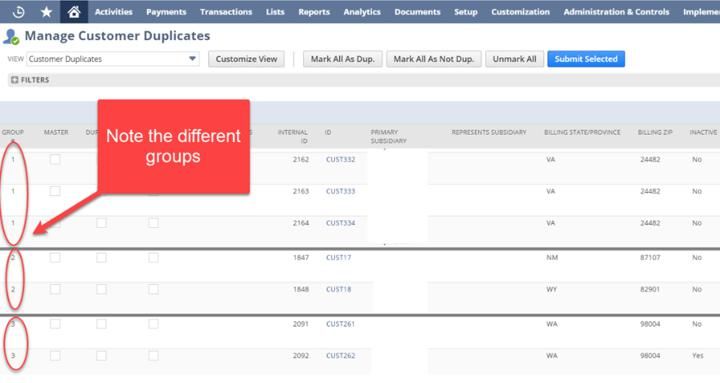
Task: Open customer link CUST262
Action: coord(340,356)
